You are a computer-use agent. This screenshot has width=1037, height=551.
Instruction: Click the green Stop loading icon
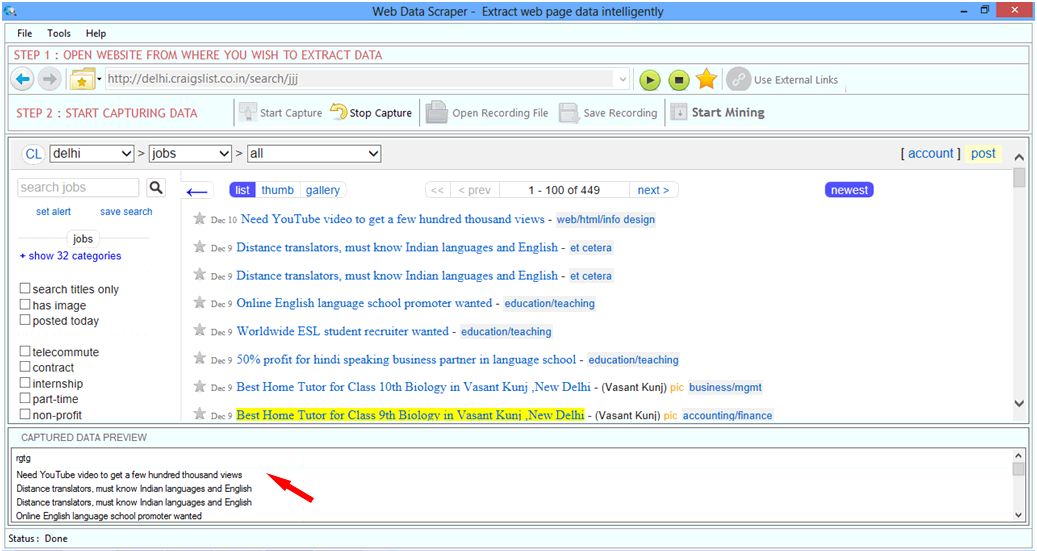[x=679, y=80]
